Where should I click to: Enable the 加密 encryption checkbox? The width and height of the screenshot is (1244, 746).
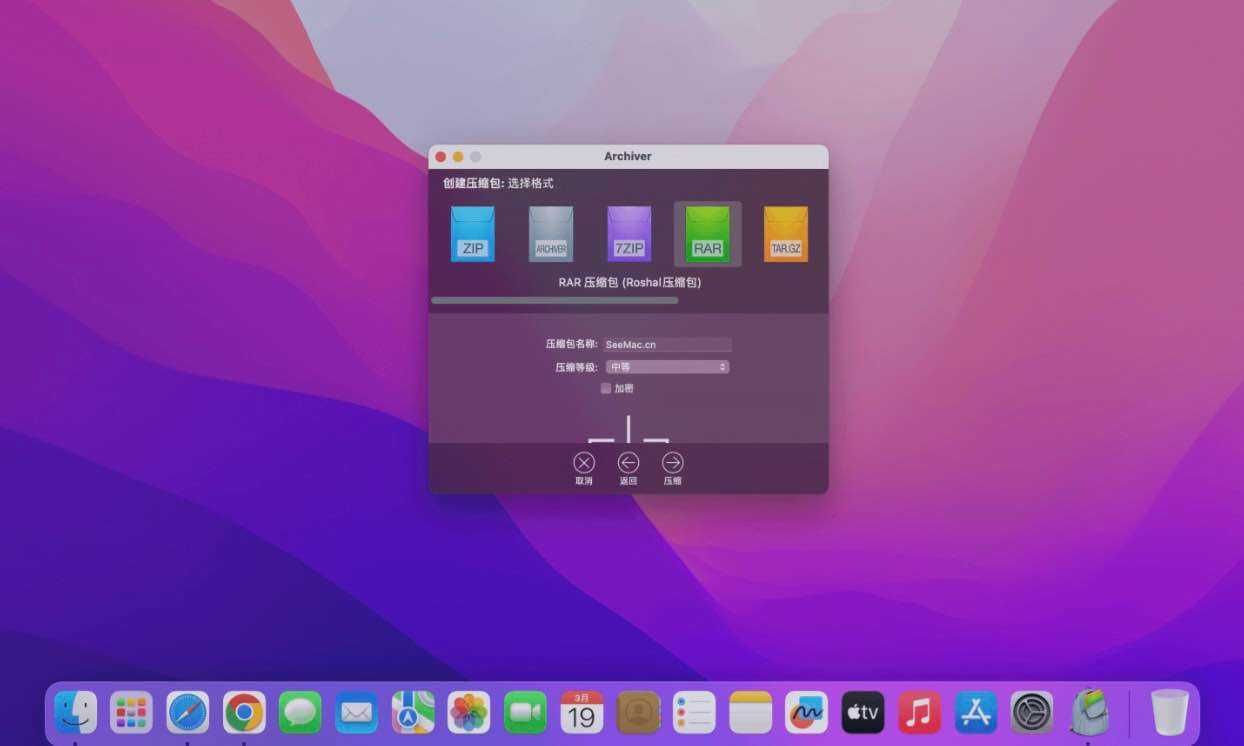click(605, 388)
